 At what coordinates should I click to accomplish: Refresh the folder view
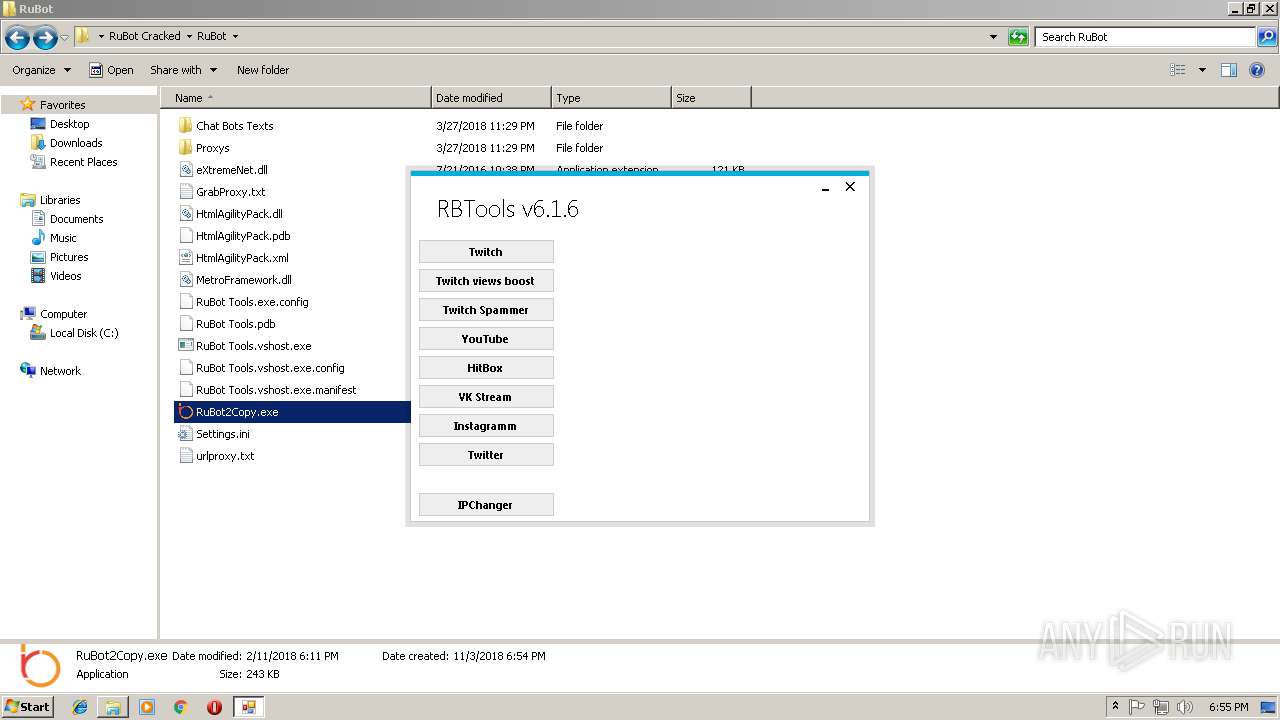(x=1018, y=37)
